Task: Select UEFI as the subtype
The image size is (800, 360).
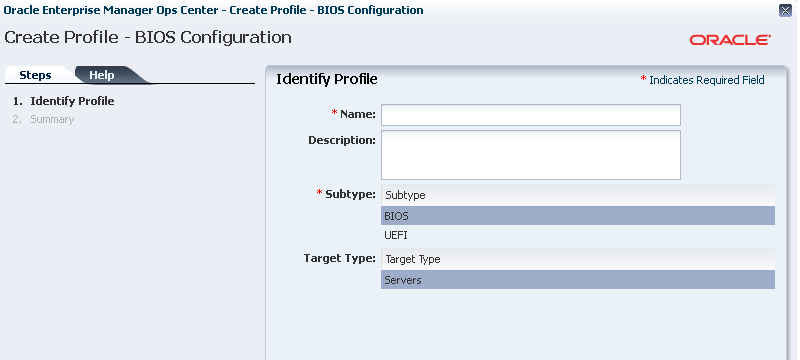Action: [578, 236]
